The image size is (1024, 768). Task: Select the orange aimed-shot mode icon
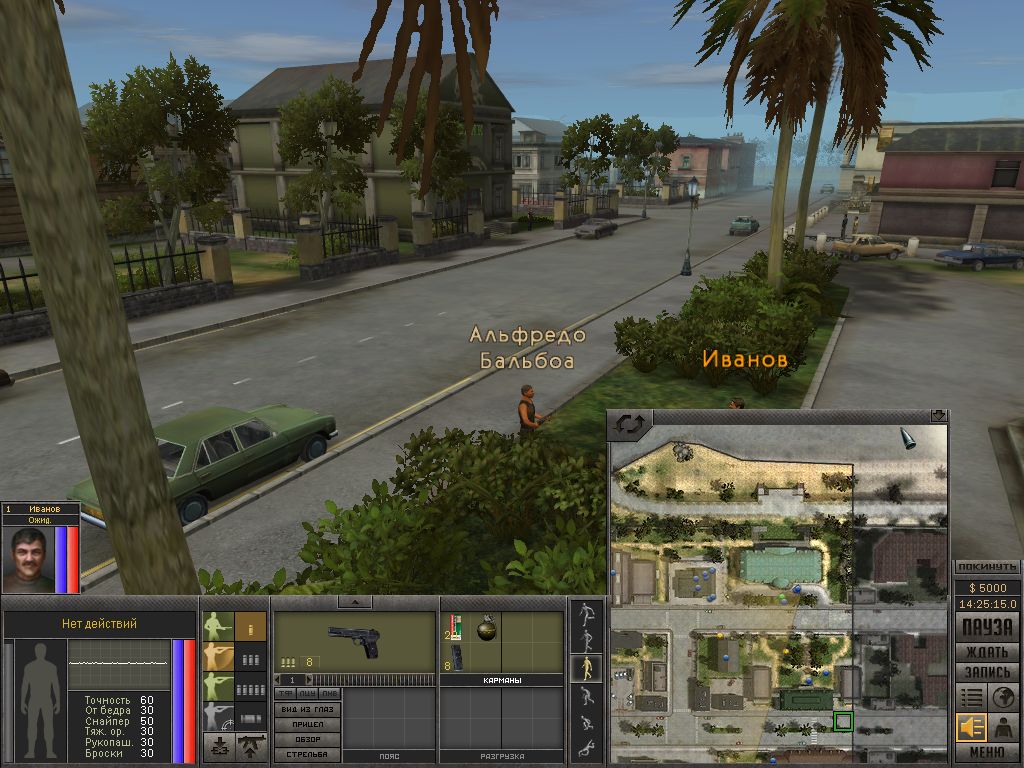coord(218,657)
